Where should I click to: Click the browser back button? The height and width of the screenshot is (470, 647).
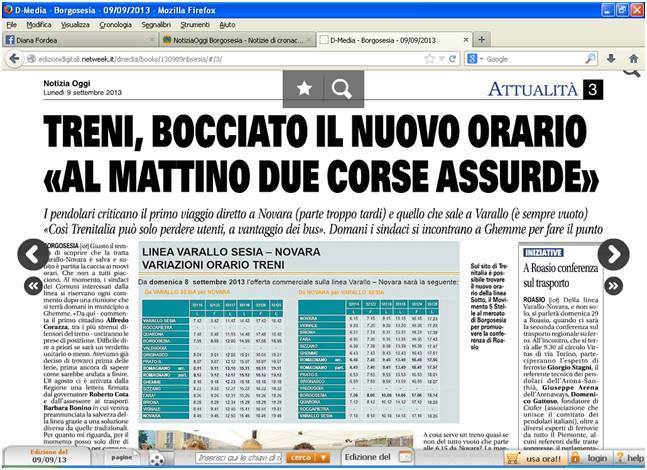(x=13, y=59)
